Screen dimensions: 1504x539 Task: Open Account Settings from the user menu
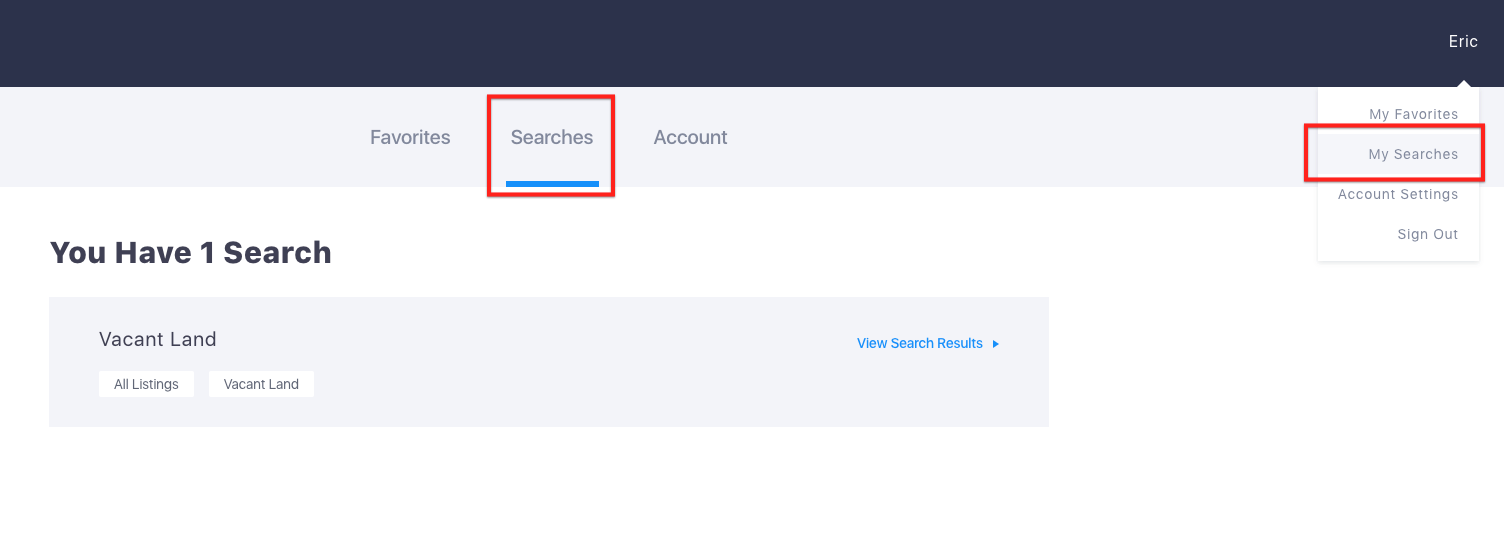click(1398, 194)
